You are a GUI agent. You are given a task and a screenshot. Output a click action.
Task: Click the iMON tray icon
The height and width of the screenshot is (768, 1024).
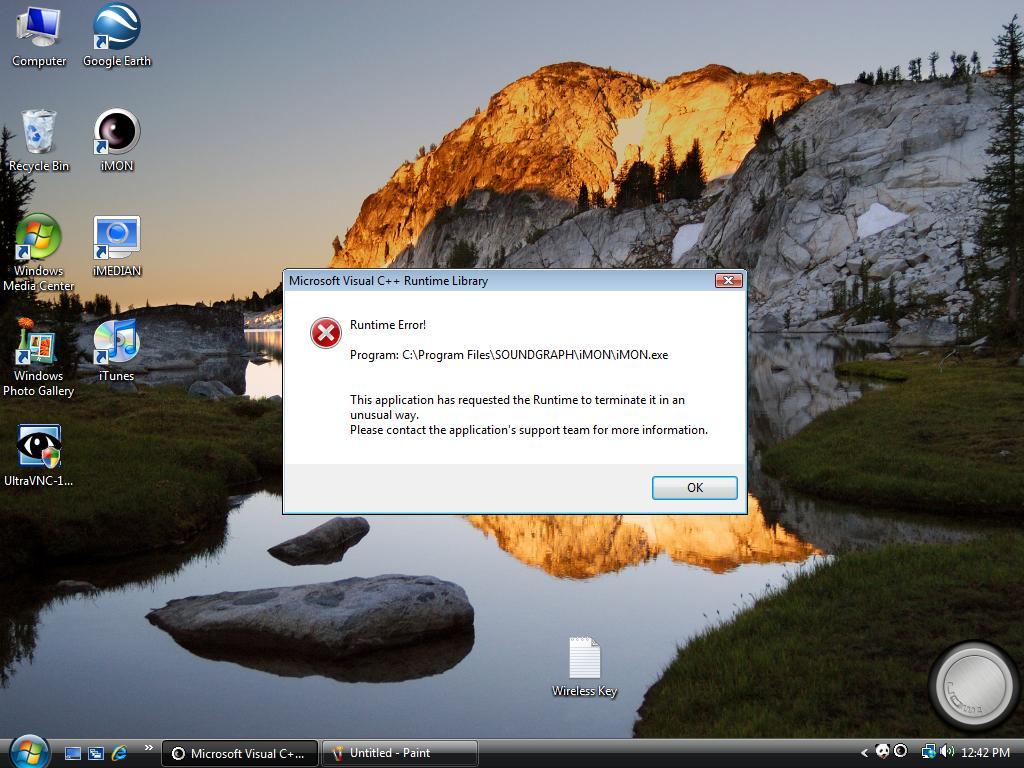pyautogui.click(x=900, y=752)
